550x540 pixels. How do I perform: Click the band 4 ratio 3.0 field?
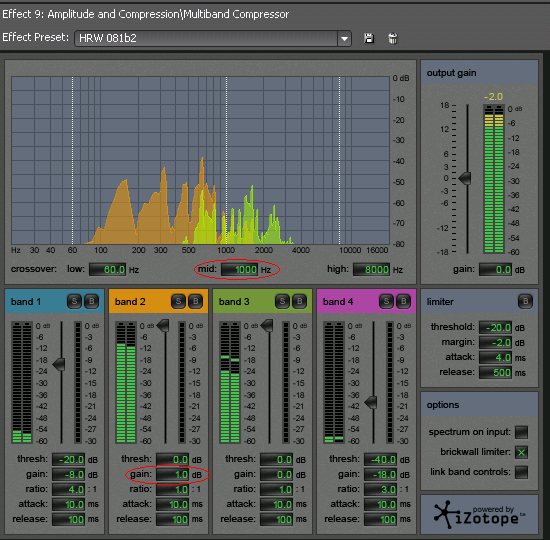[381, 489]
